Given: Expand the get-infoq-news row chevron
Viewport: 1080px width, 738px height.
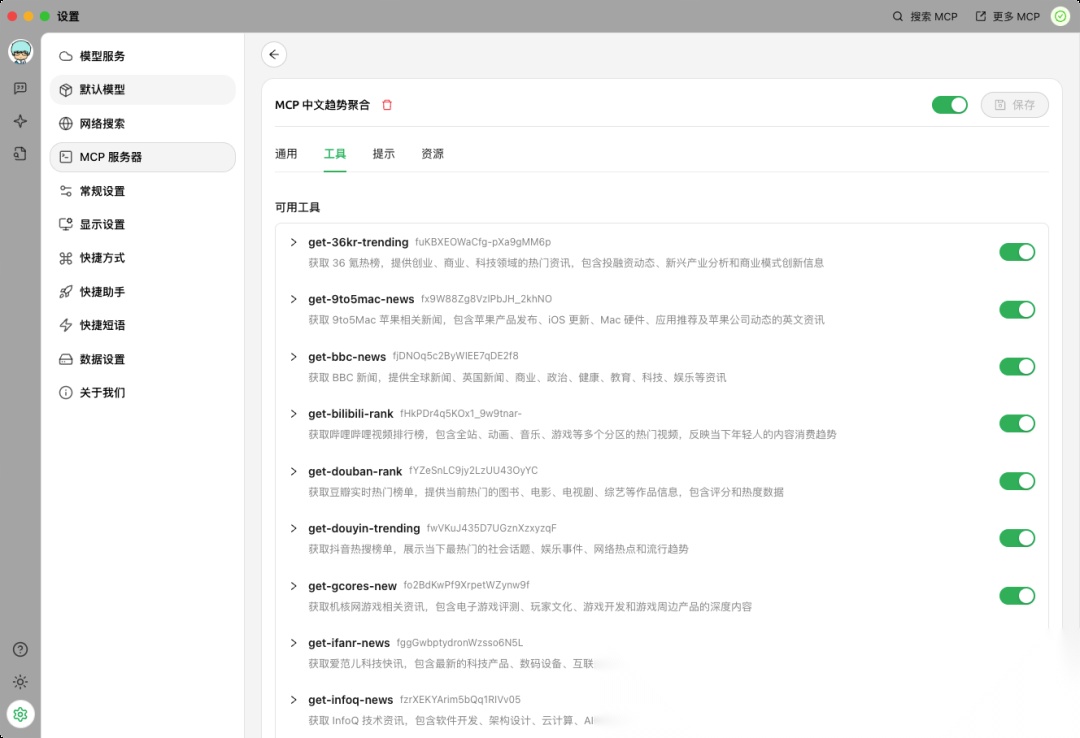Looking at the screenshot, I should coord(293,699).
